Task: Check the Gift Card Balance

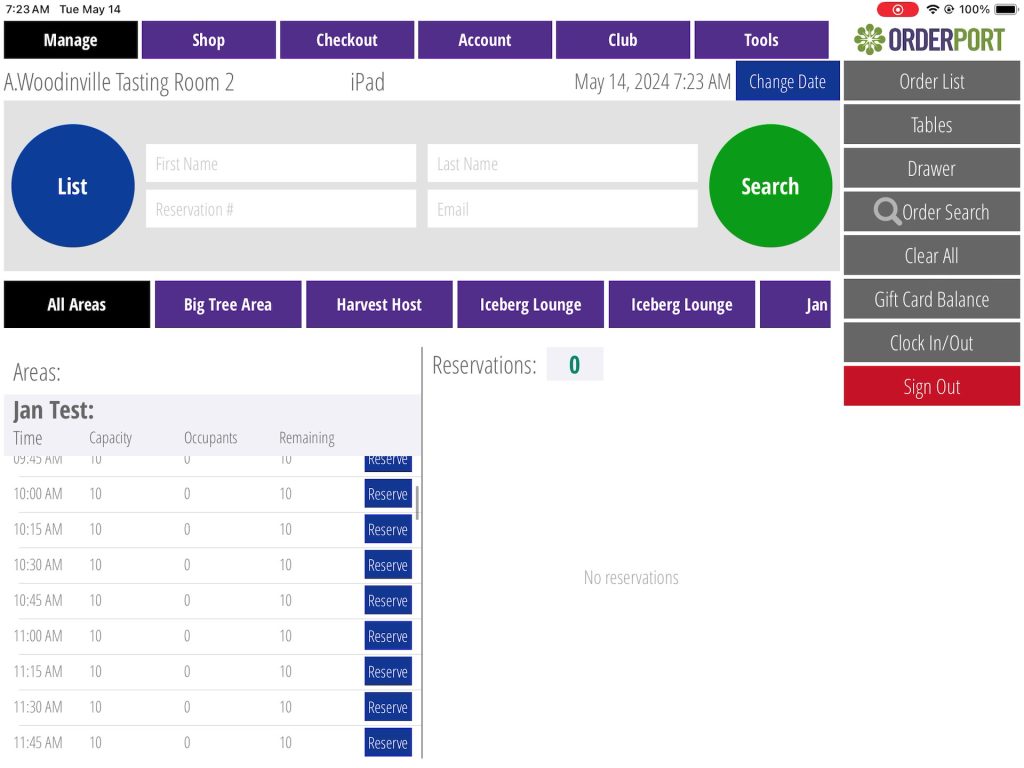Action: pos(931,299)
